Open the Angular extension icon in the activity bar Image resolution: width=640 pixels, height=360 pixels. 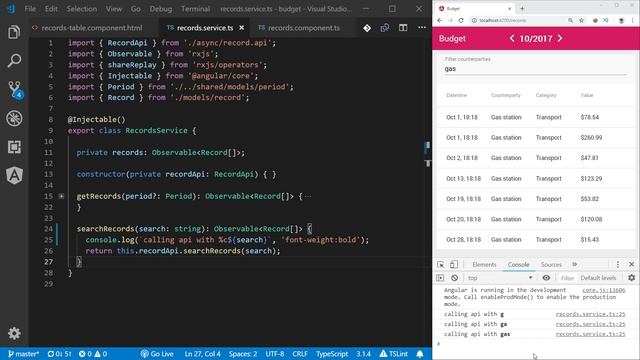pyautogui.click(x=14, y=176)
